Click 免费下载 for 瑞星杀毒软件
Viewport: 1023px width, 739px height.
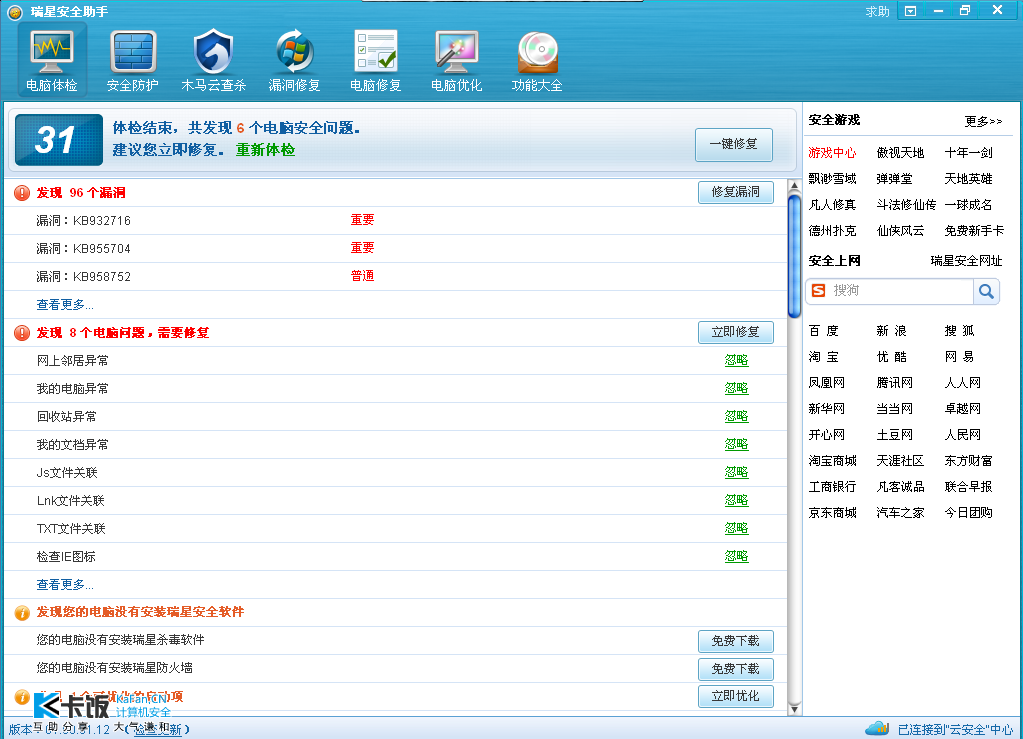click(735, 641)
